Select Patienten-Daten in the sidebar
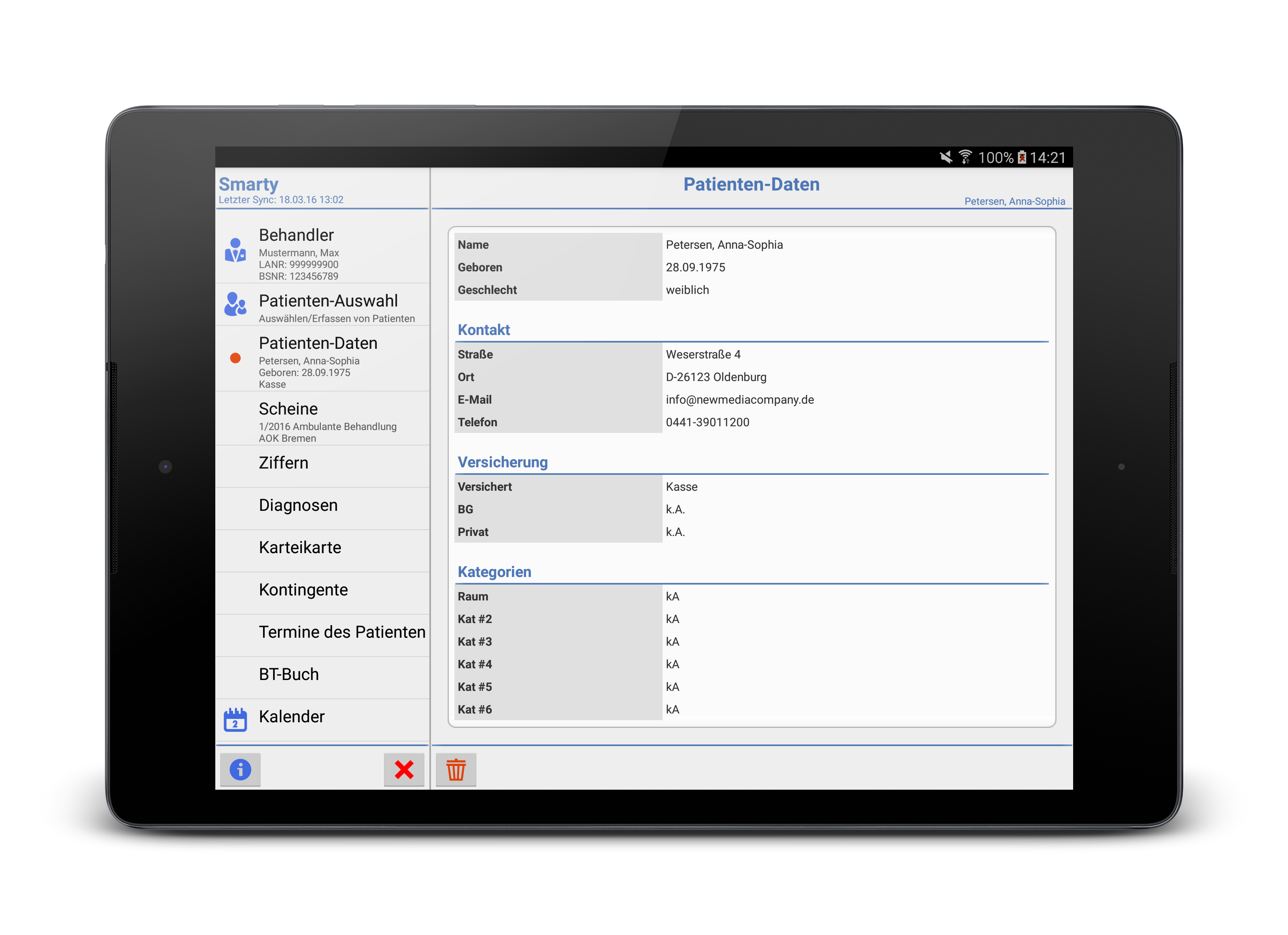Image resolution: width=1288 pixels, height=935 pixels. [322, 358]
